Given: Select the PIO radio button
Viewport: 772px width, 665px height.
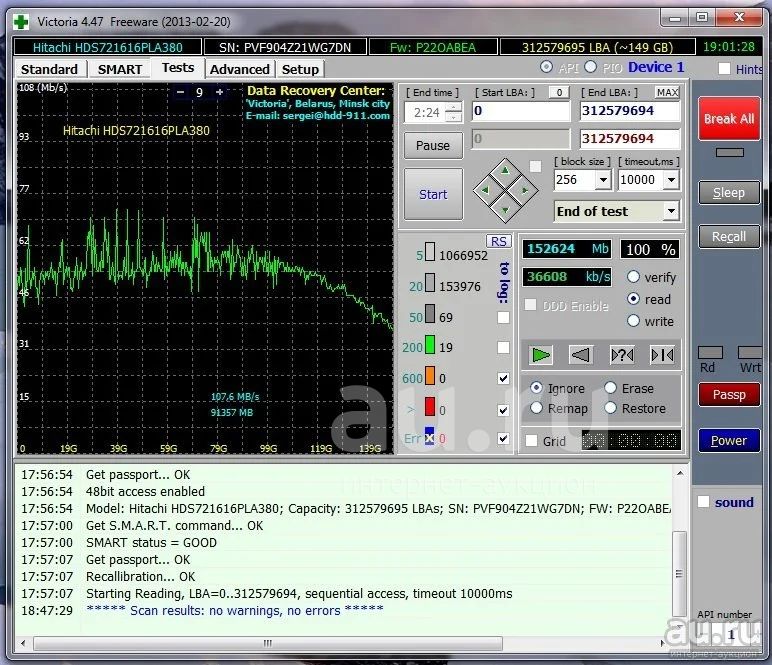Looking at the screenshot, I should [x=591, y=67].
